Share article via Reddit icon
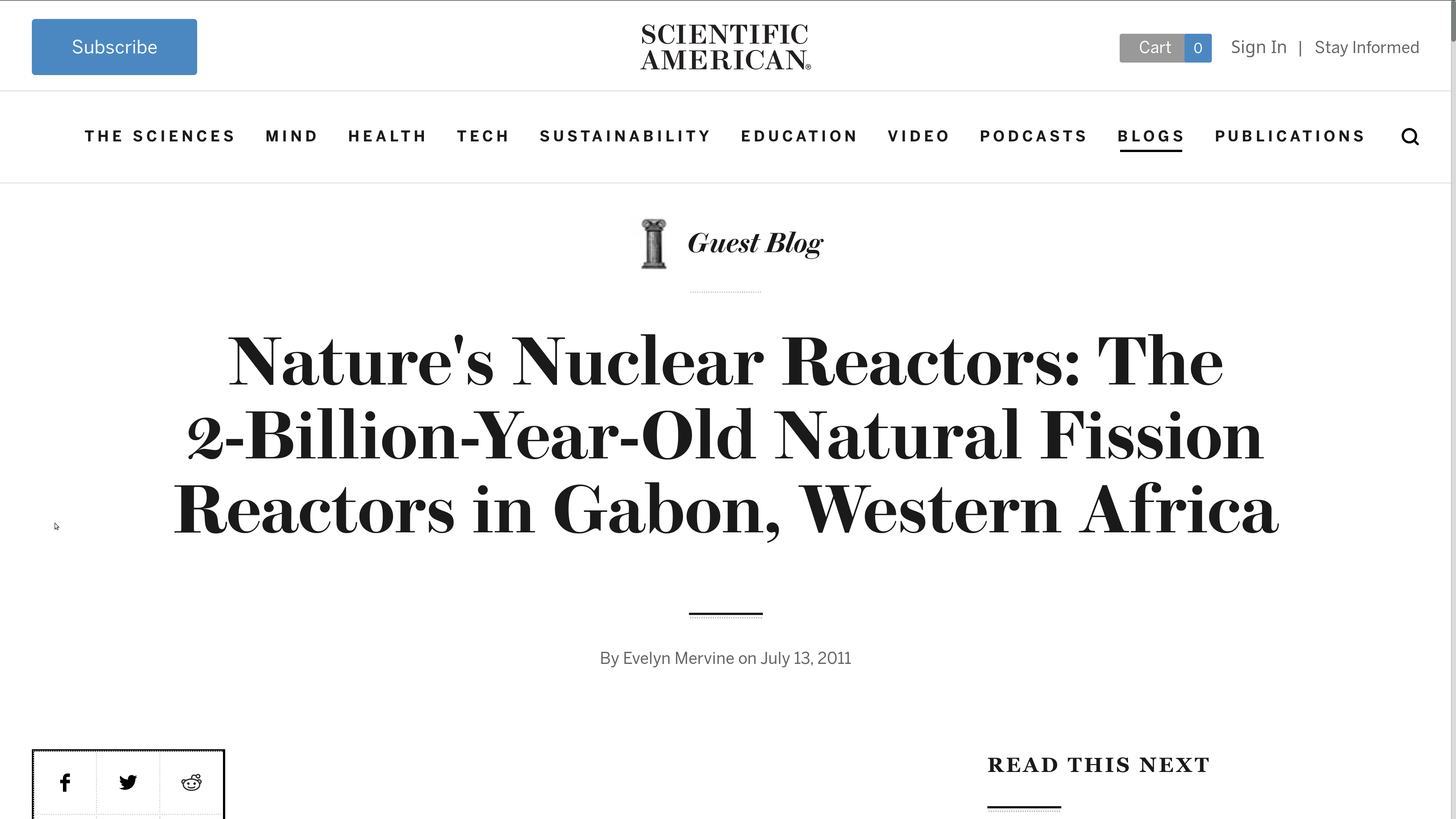Image resolution: width=1456 pixels, height=819 pixels. pos(191,782)
